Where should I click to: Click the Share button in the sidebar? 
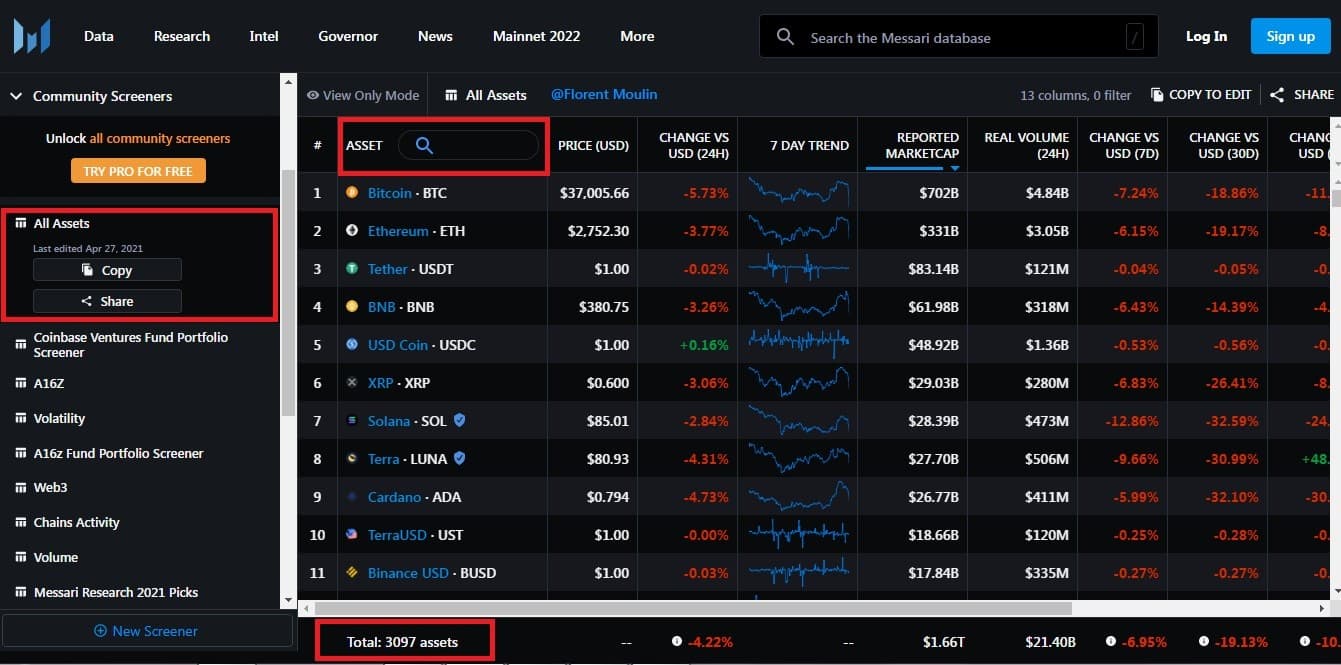click(x=107, y=301)
